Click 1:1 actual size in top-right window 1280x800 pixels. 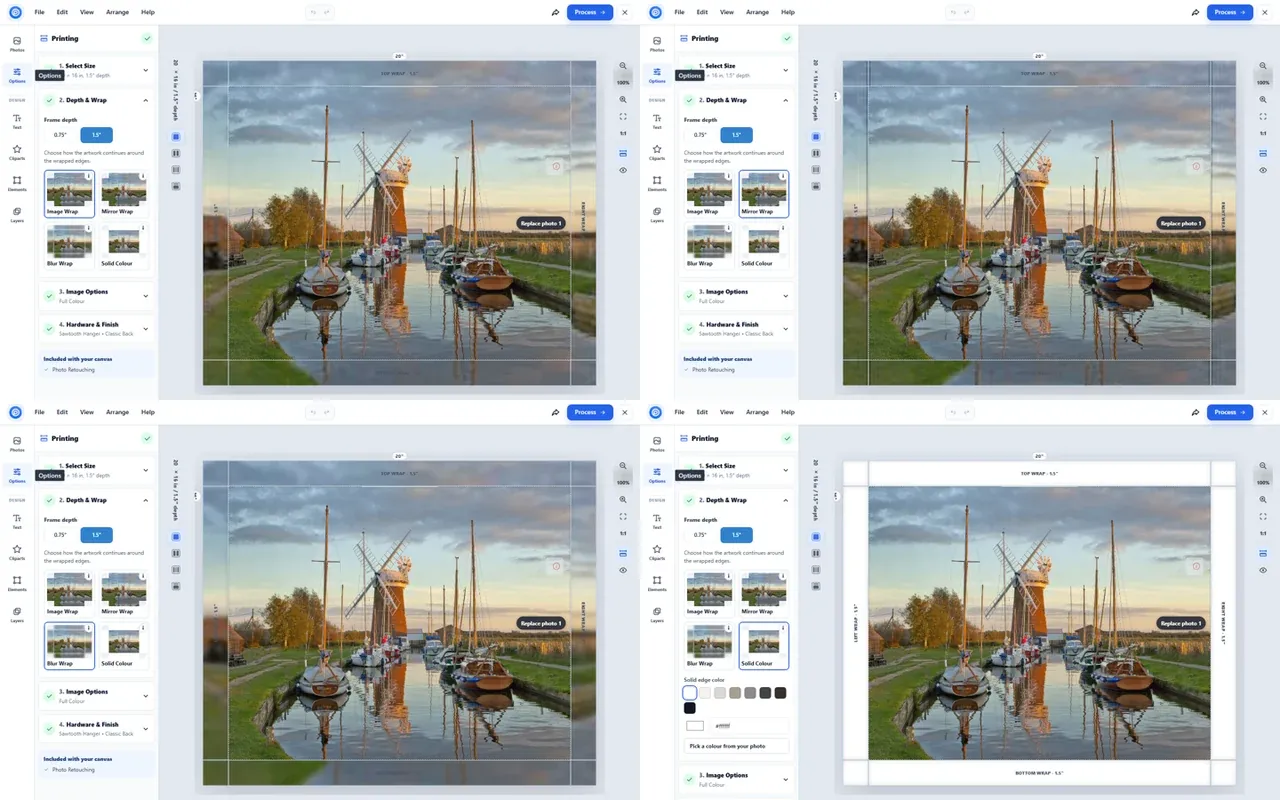(1263, 133)
